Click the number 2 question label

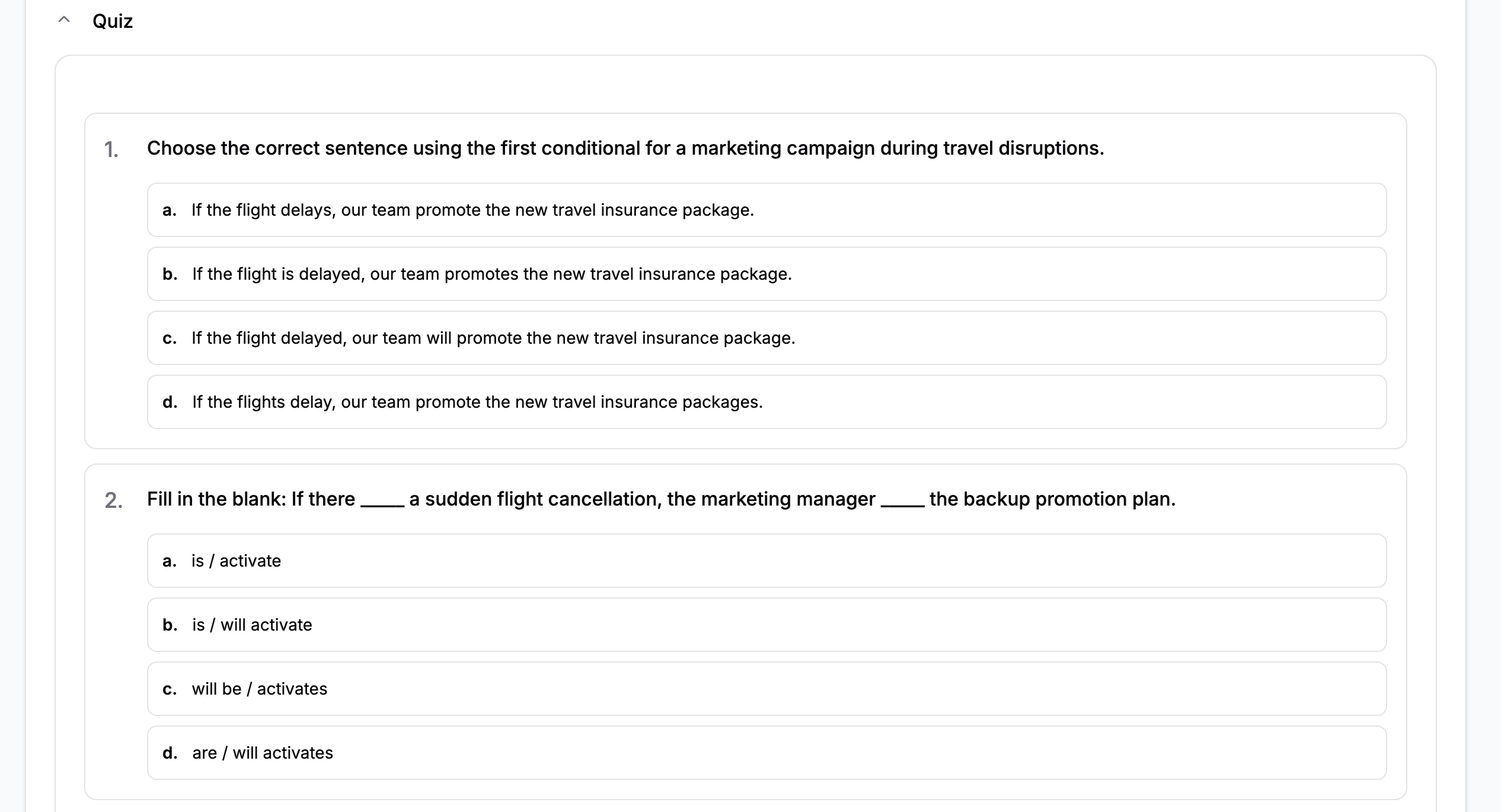tap(113, 500)
